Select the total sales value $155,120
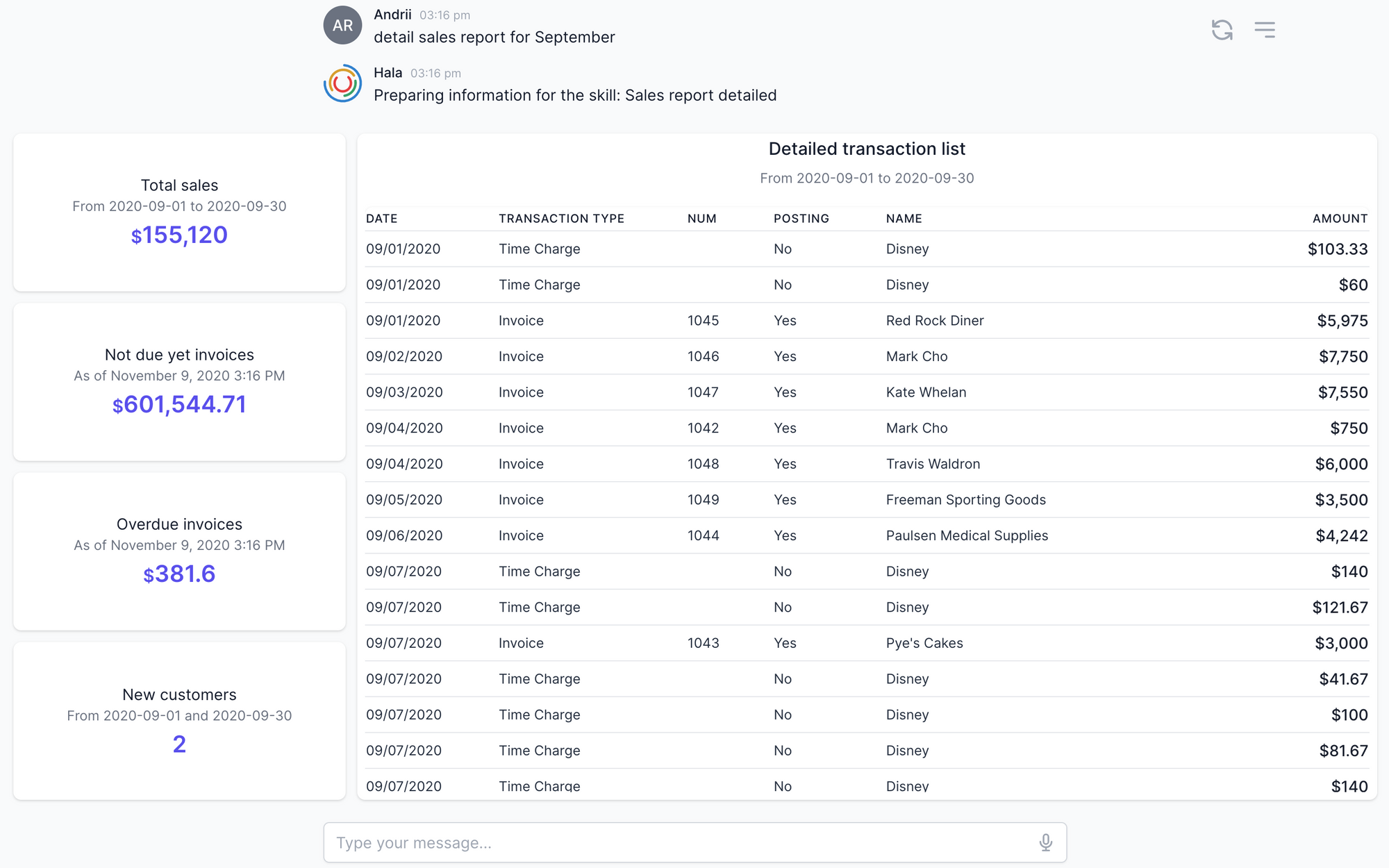 tap(179, 235)
